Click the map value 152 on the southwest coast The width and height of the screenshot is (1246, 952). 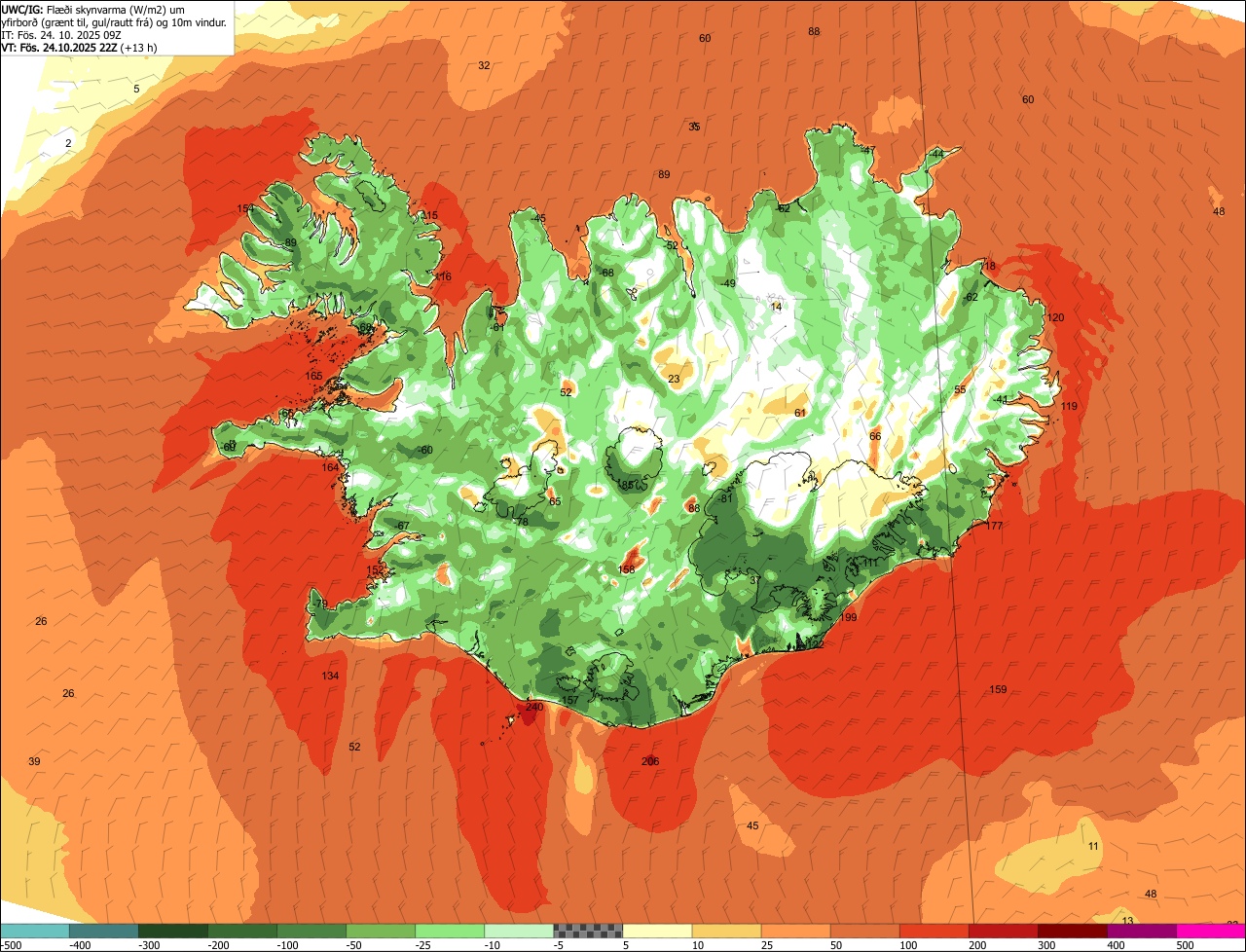pyautogui.click(x=374, y=569)
